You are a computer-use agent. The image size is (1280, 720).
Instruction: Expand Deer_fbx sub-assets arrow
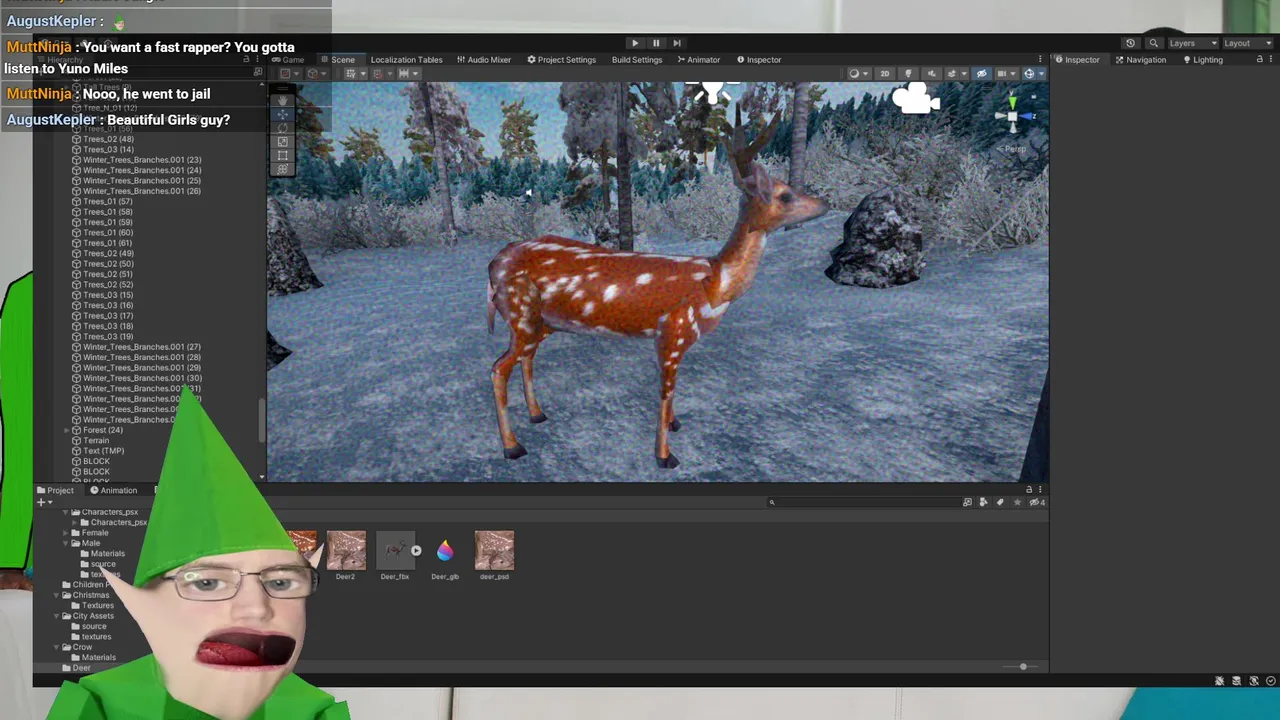coord(416,551)
